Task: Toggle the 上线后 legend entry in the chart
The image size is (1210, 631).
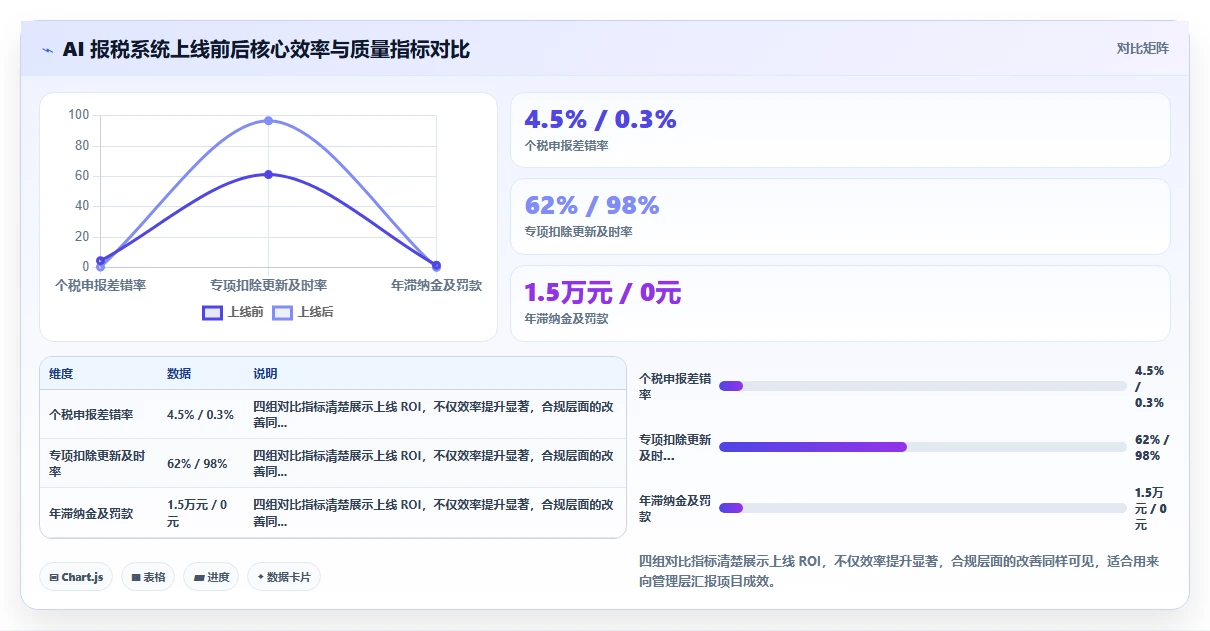Action: click(303, 312)
